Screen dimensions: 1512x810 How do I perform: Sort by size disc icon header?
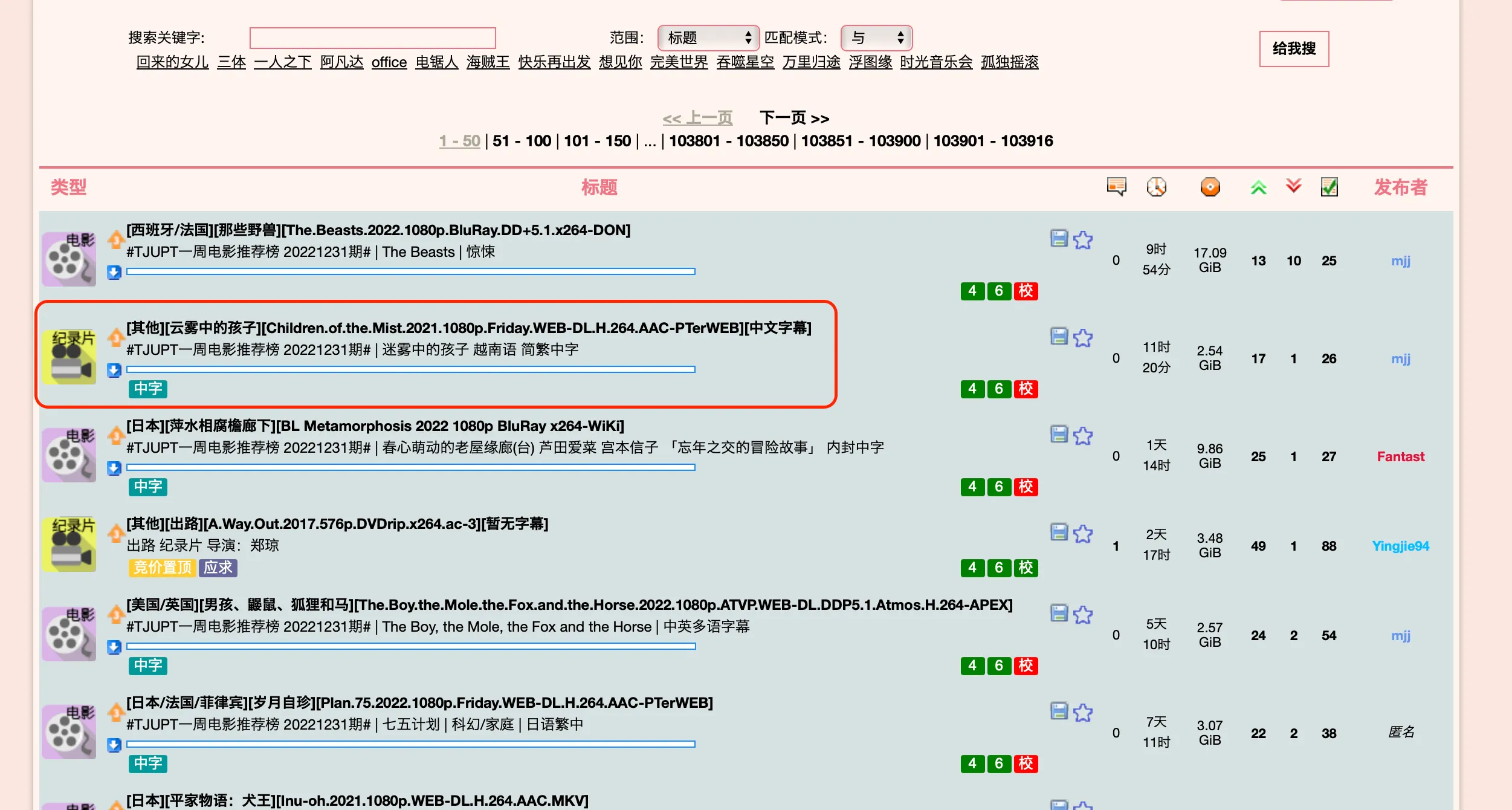pyautogui.click(x=1210, y=186)
